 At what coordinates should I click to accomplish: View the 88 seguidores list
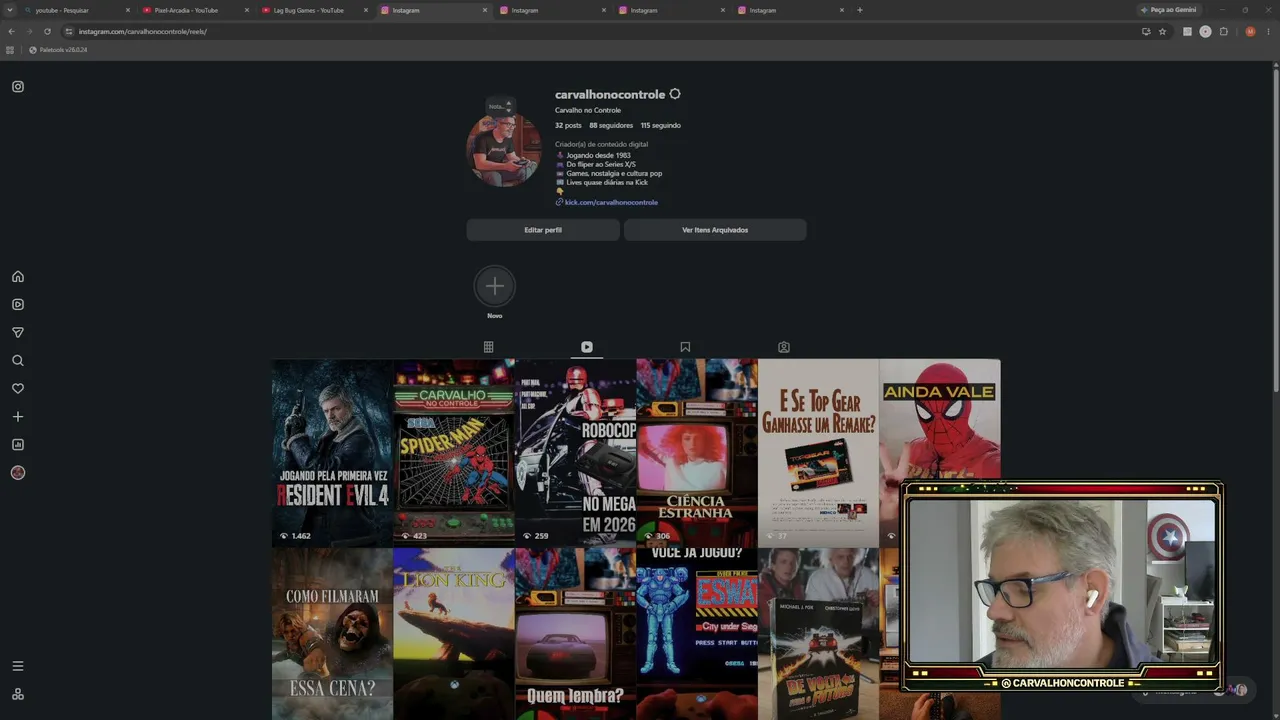click(x=611, y=126)
